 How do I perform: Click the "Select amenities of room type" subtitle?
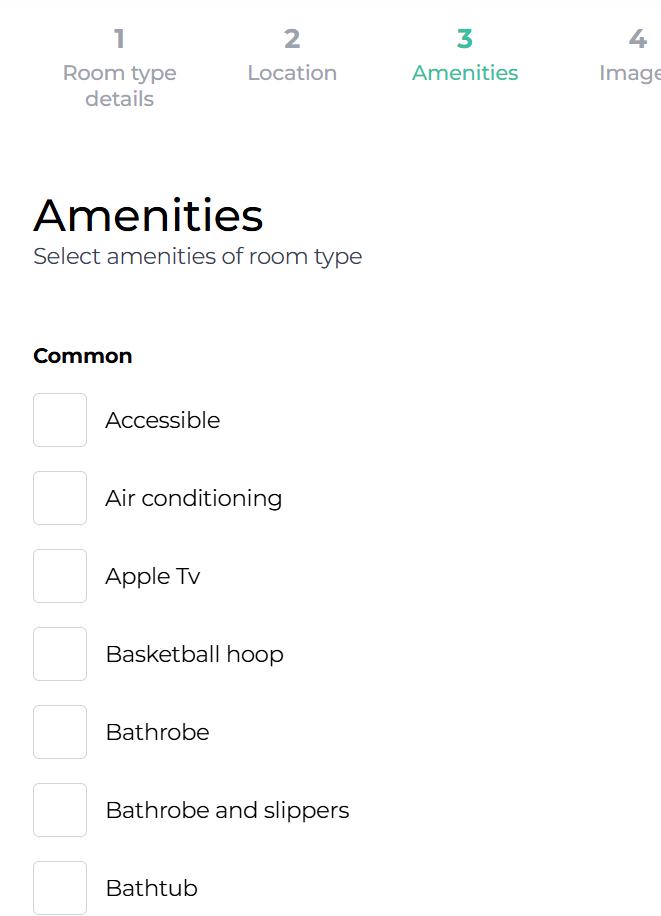198,256
